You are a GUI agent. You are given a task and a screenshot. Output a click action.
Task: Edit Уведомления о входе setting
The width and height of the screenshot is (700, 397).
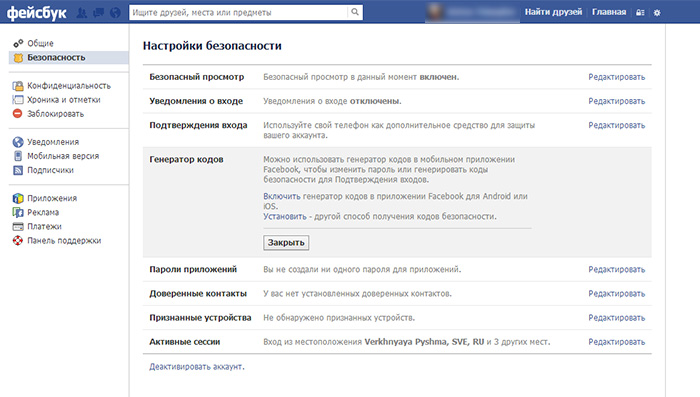click(617, 101)
